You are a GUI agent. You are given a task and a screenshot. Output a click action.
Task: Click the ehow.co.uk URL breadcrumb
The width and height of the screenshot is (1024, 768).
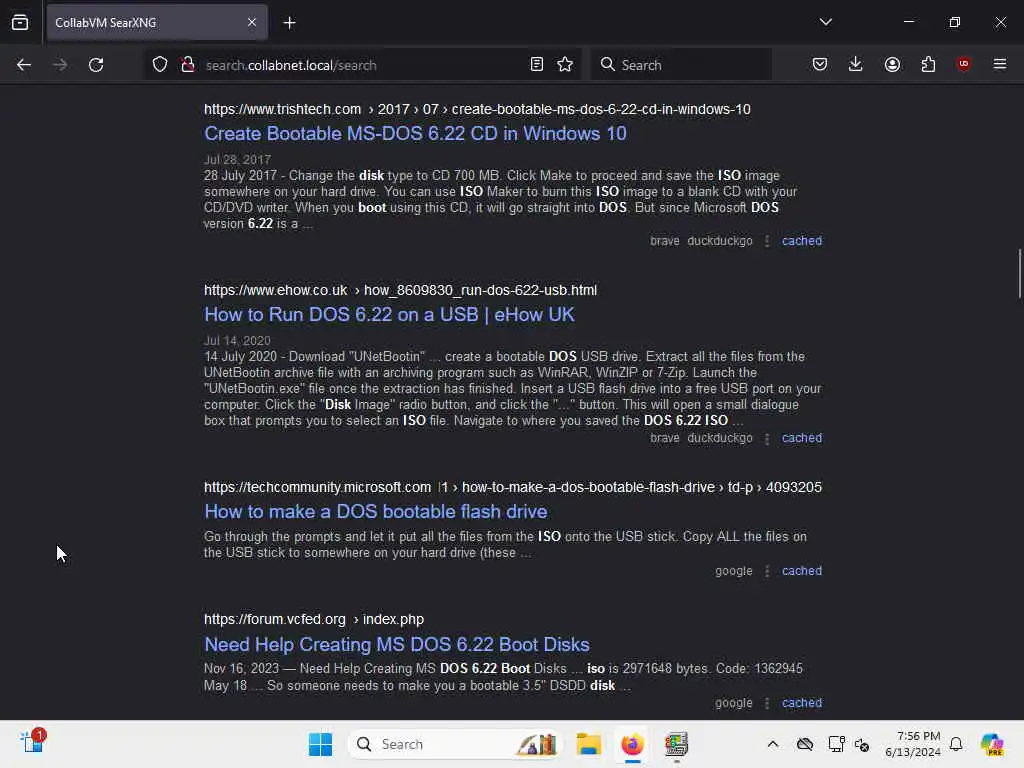[400, 290]
